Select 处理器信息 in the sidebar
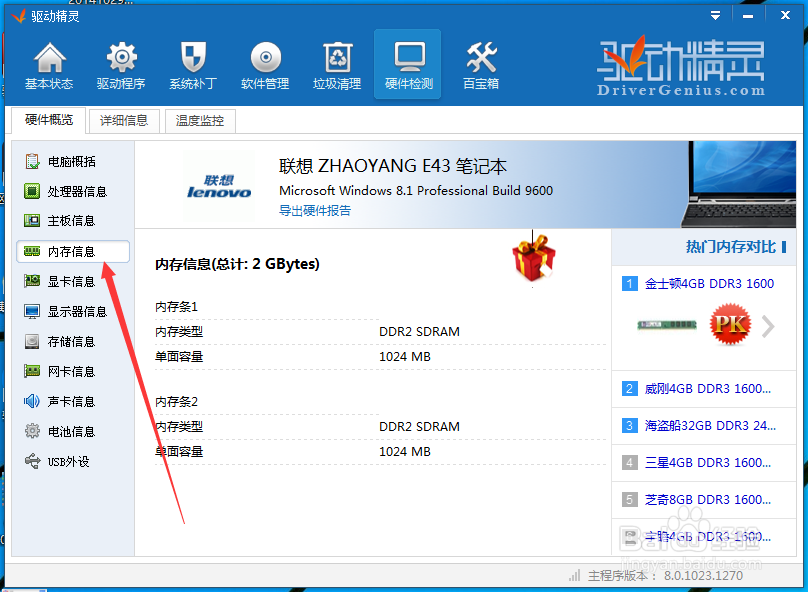The image size is (808, 592). (73, 191)
